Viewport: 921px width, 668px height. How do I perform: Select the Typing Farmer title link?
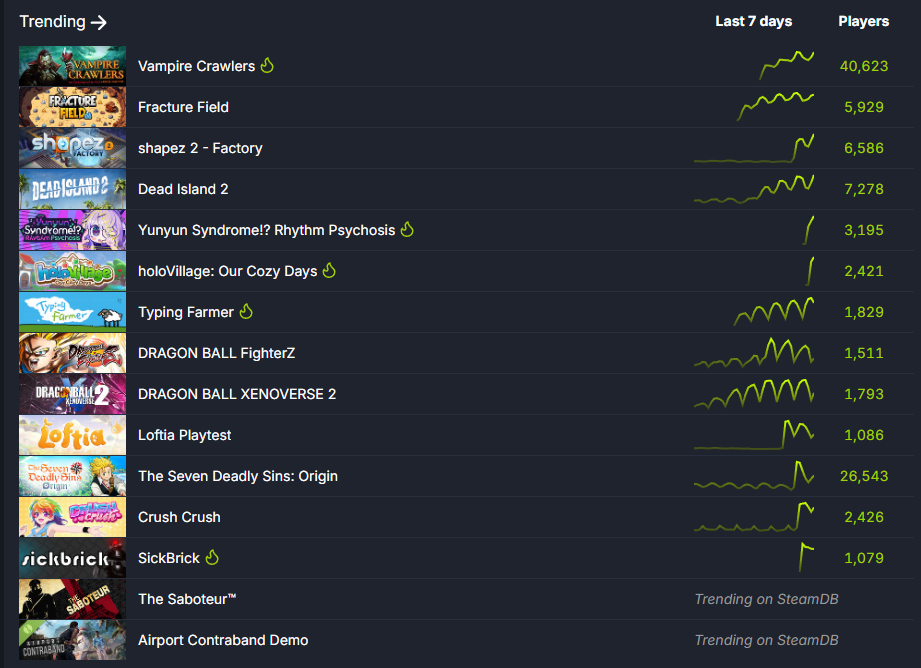186,313
